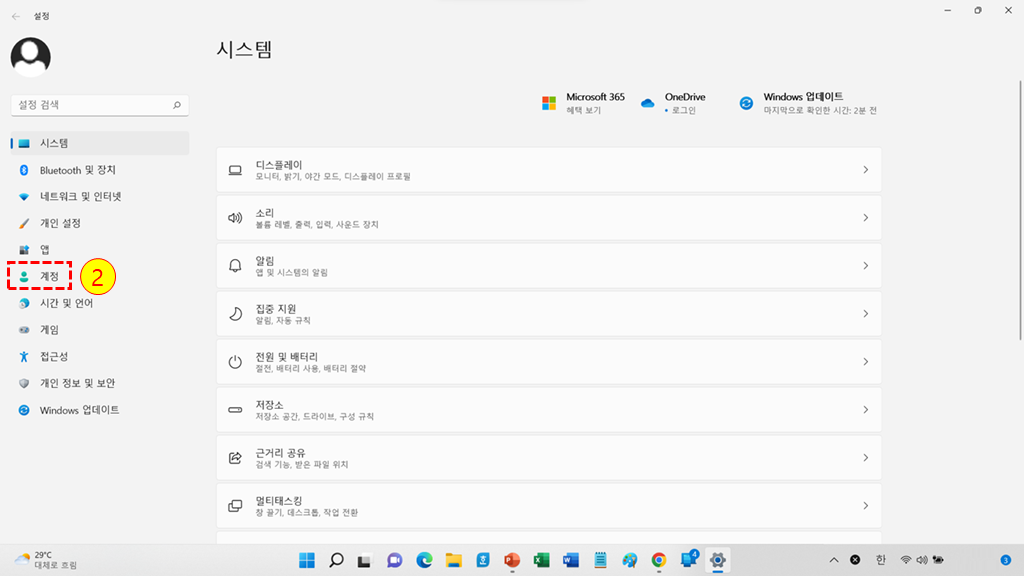
Task: Open the volume tray icon
Action: pyautogui.click(x=922, y=560)
